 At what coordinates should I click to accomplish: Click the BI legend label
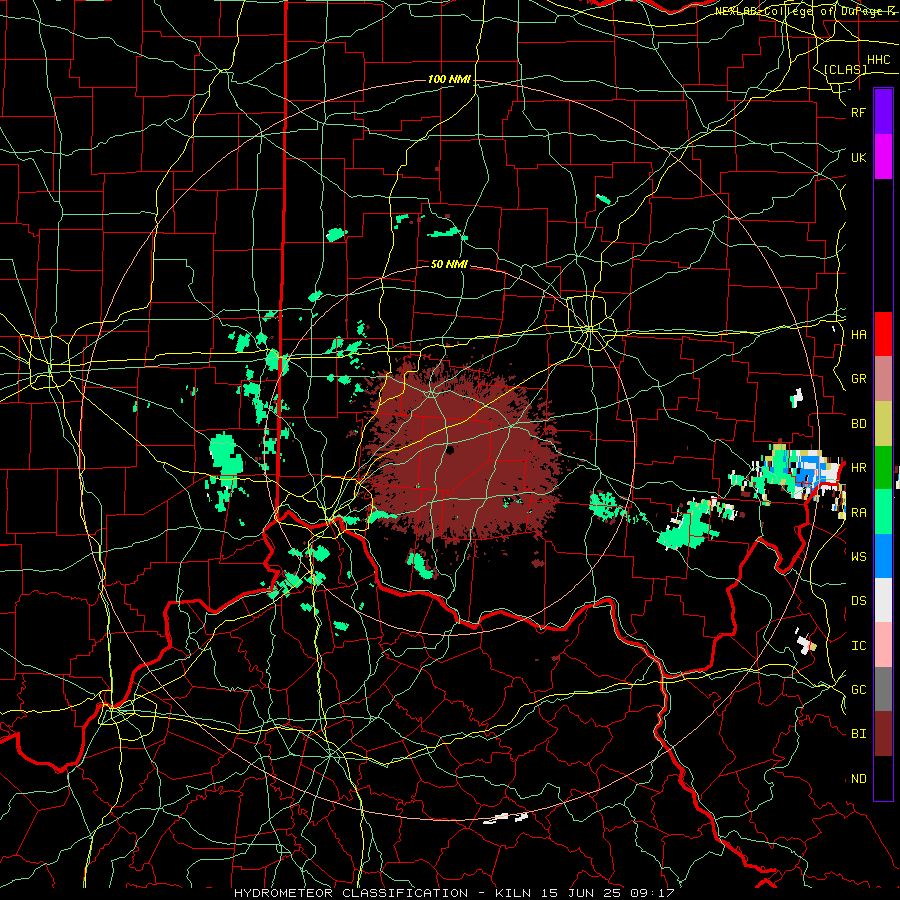point(858,734)
